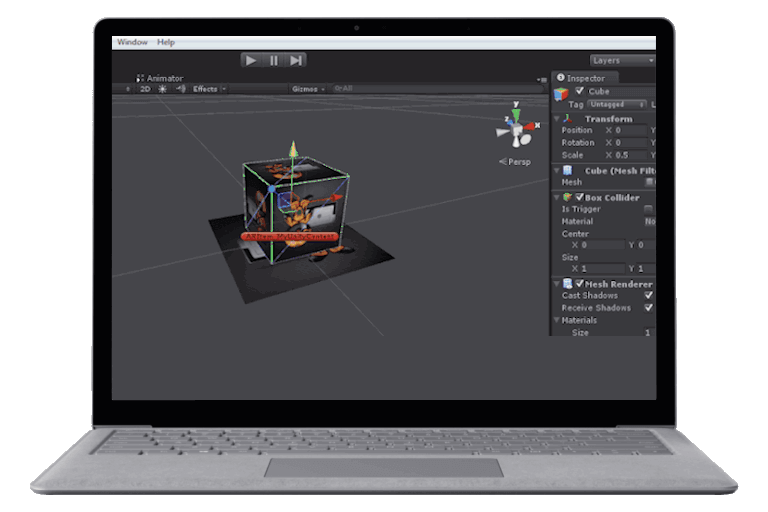Image resolution: width=768 pixels, height=512 pixels.
Task: Click the Step frame button
Action: pyautogui.click(x=296, y=60)
